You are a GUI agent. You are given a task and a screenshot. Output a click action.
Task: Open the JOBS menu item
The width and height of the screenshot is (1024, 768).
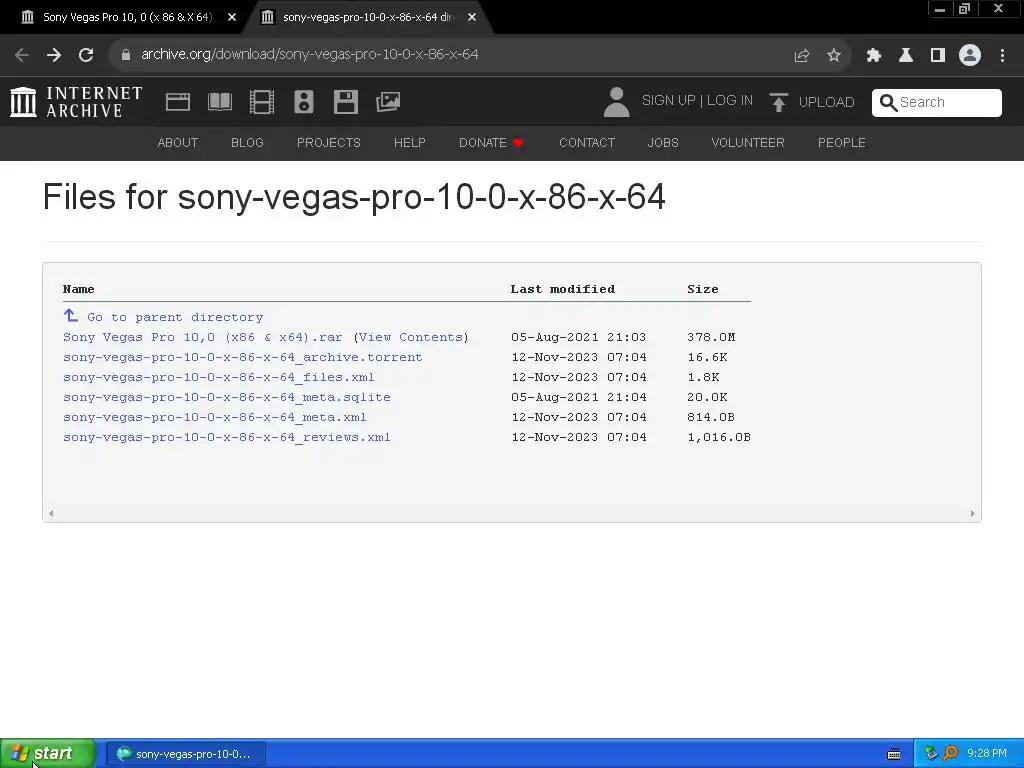pos(663,143)
